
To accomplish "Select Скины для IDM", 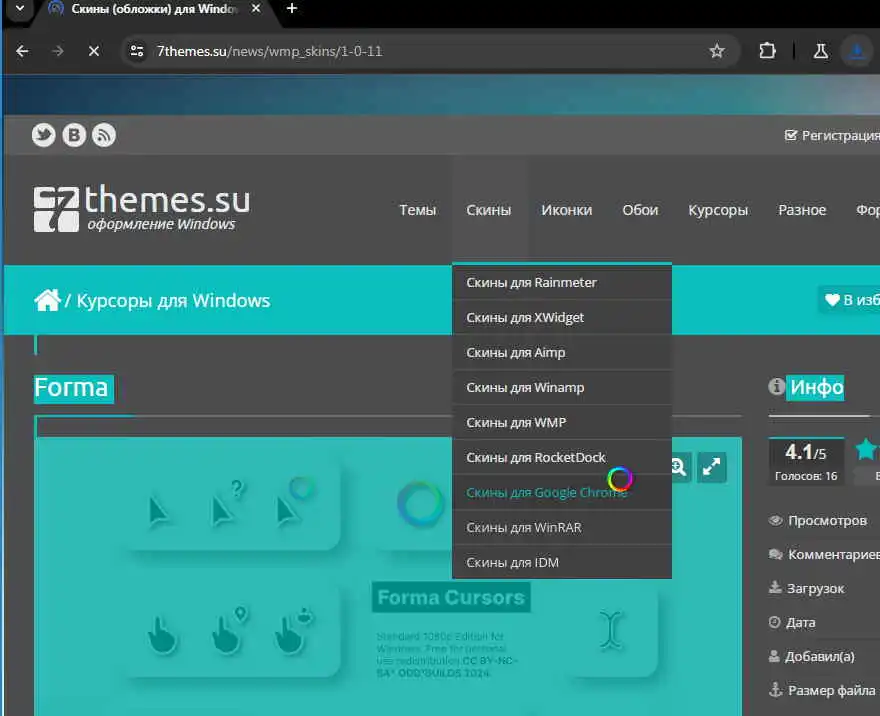I will (562, 562).
